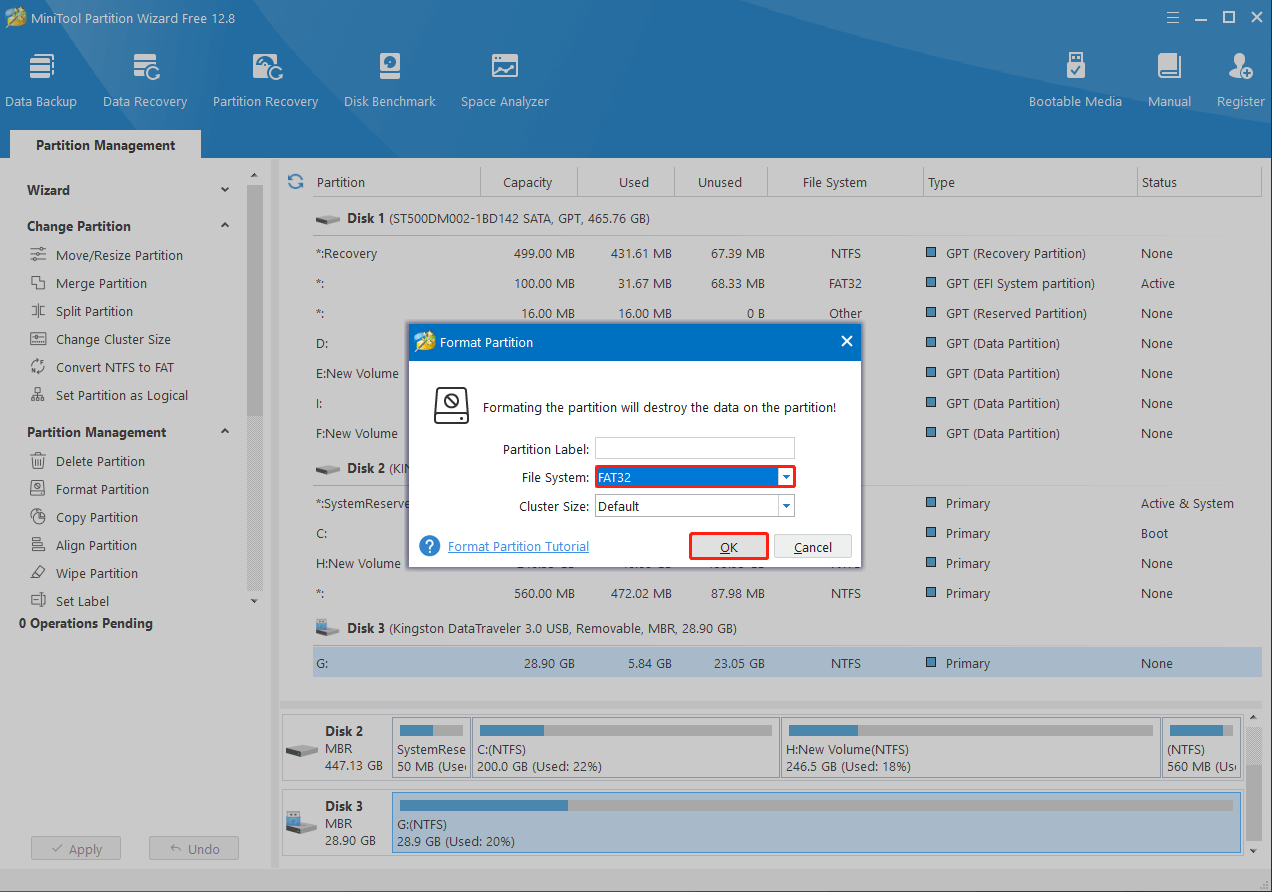Collapse the Change Partition section
Viewport: 1272px width, 892px height.
click(225, 226)
